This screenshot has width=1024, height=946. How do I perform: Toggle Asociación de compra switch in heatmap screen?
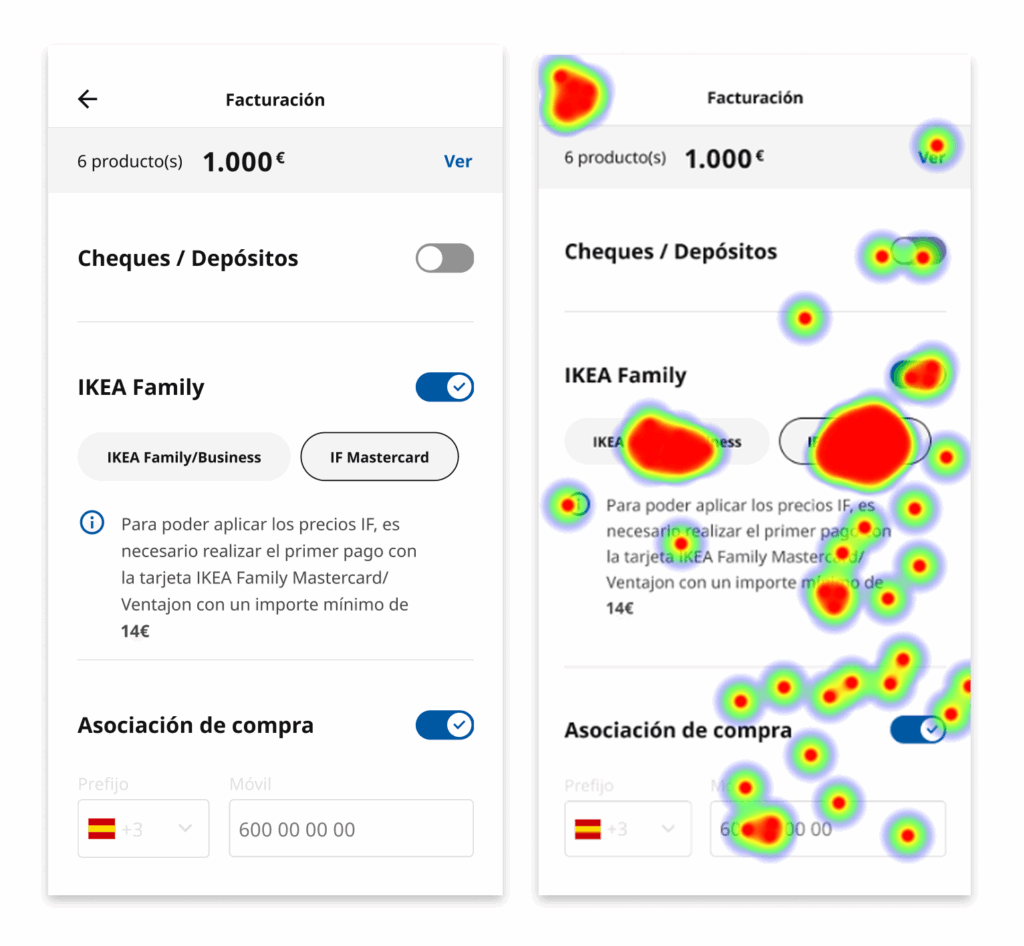tap(918, 730)
